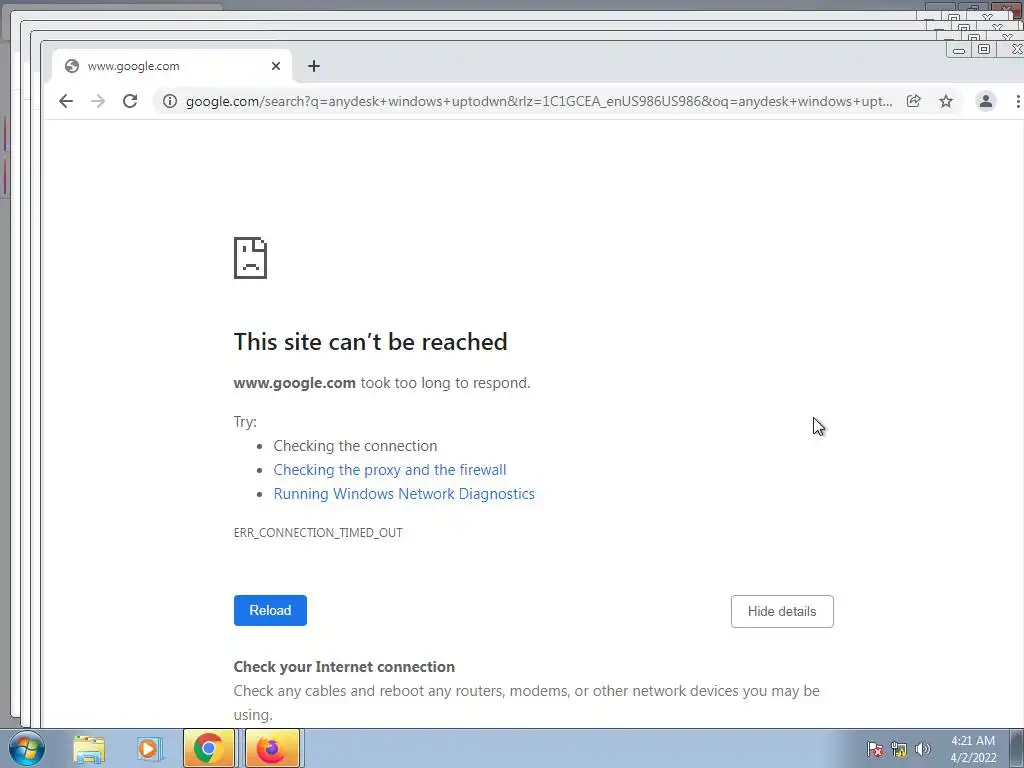
Task: Open the network status tray icon
Action: click(x=899, y=749)
